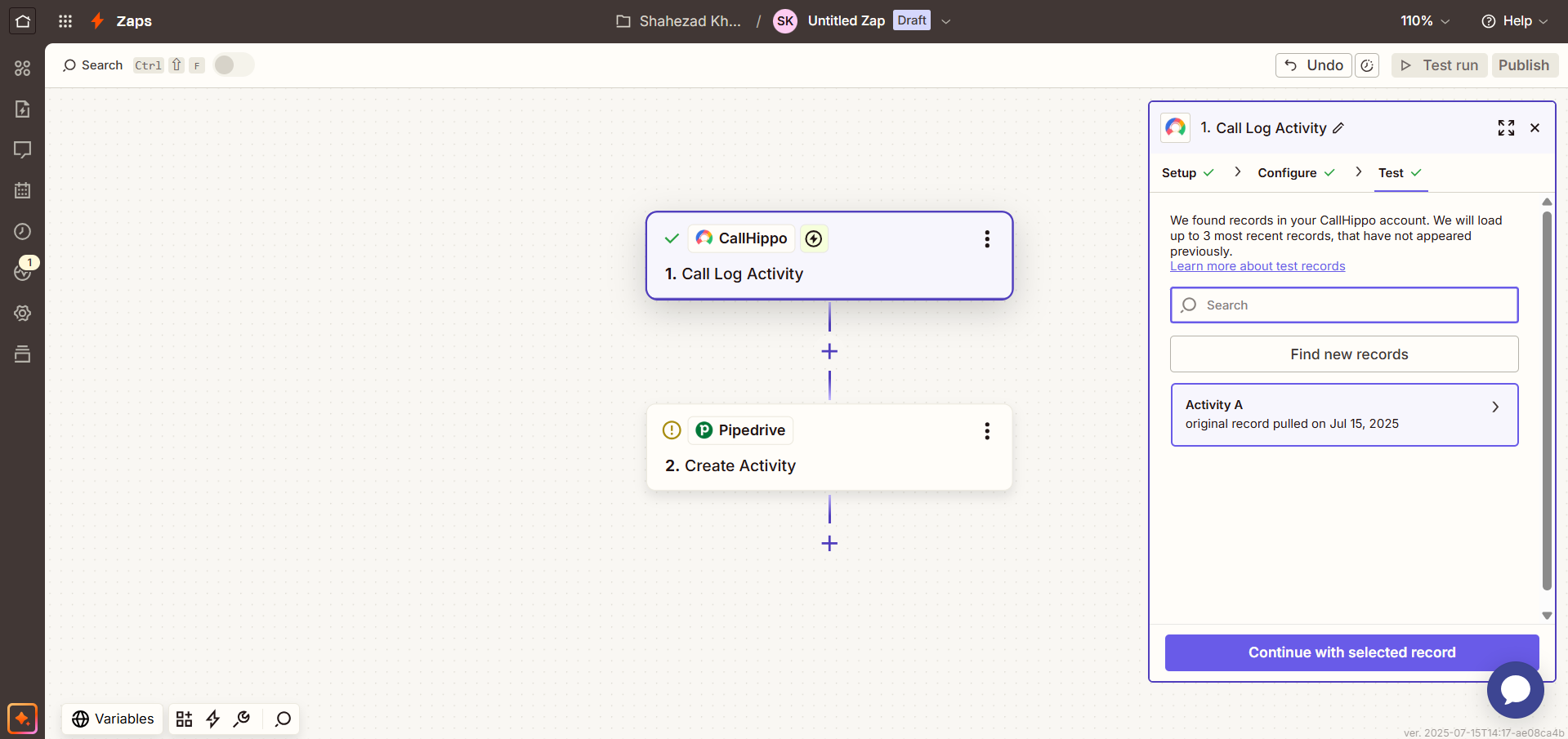Launch the AI Copilot sparkle button

coord(22,719)
